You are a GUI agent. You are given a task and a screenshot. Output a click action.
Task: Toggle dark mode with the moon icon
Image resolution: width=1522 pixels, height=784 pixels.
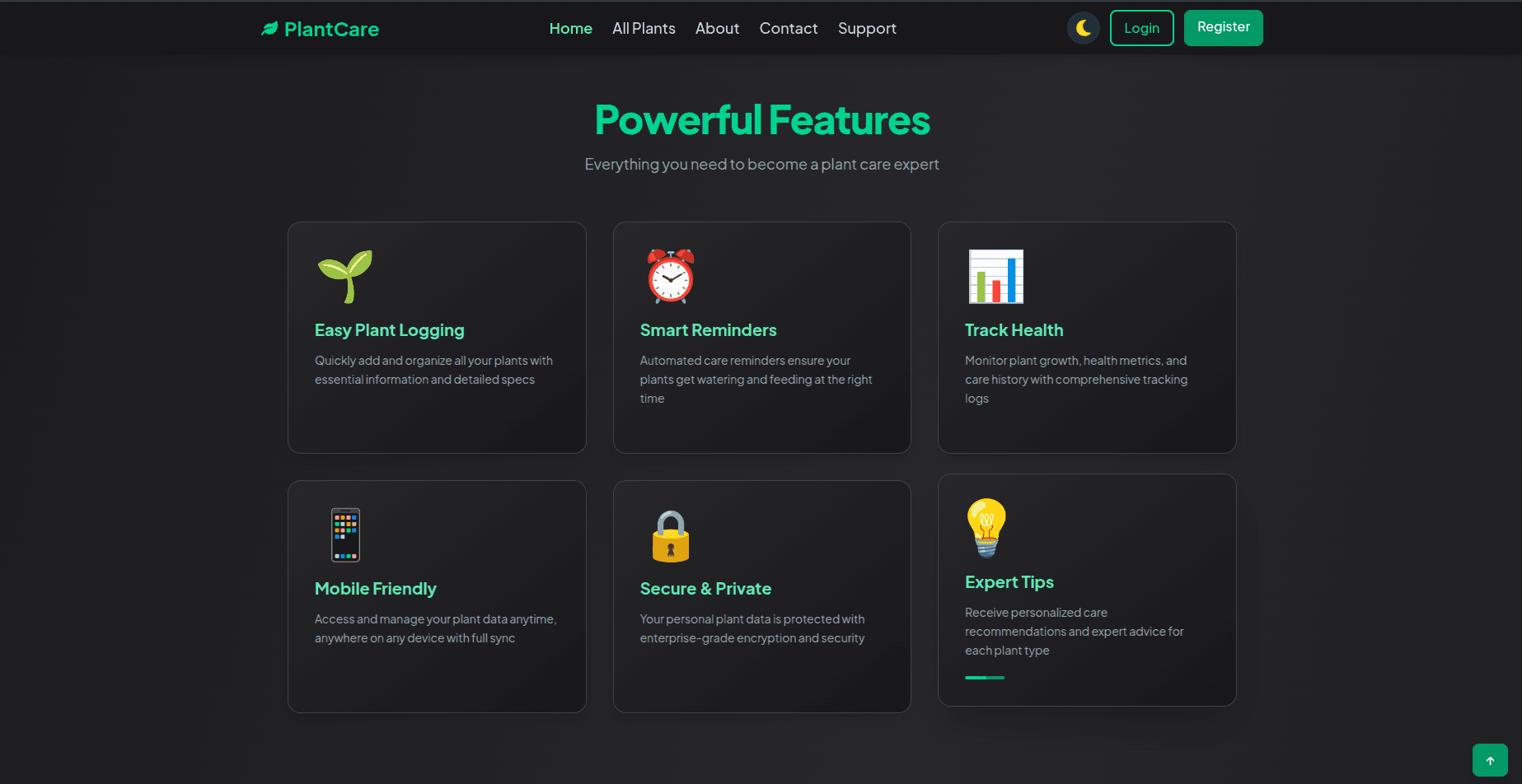tap(1083, 28)
